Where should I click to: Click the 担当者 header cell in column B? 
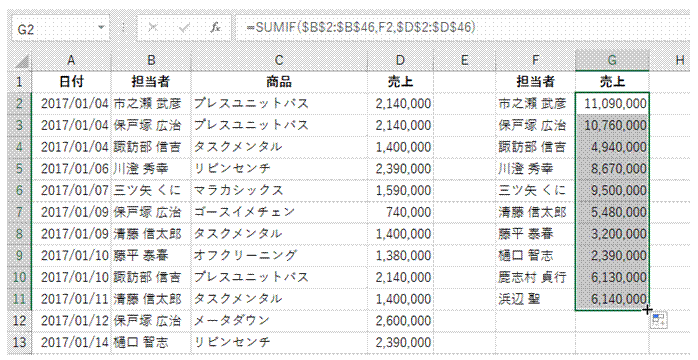coord(150,82)
